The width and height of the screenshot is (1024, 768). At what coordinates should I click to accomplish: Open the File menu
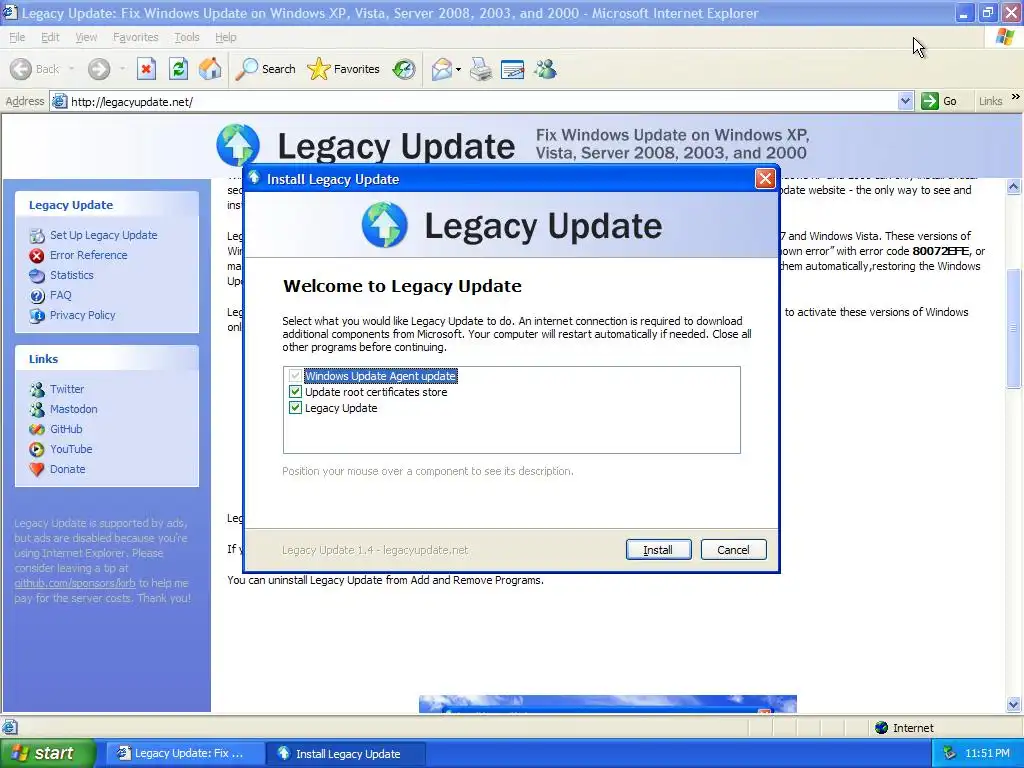(17, 37)
